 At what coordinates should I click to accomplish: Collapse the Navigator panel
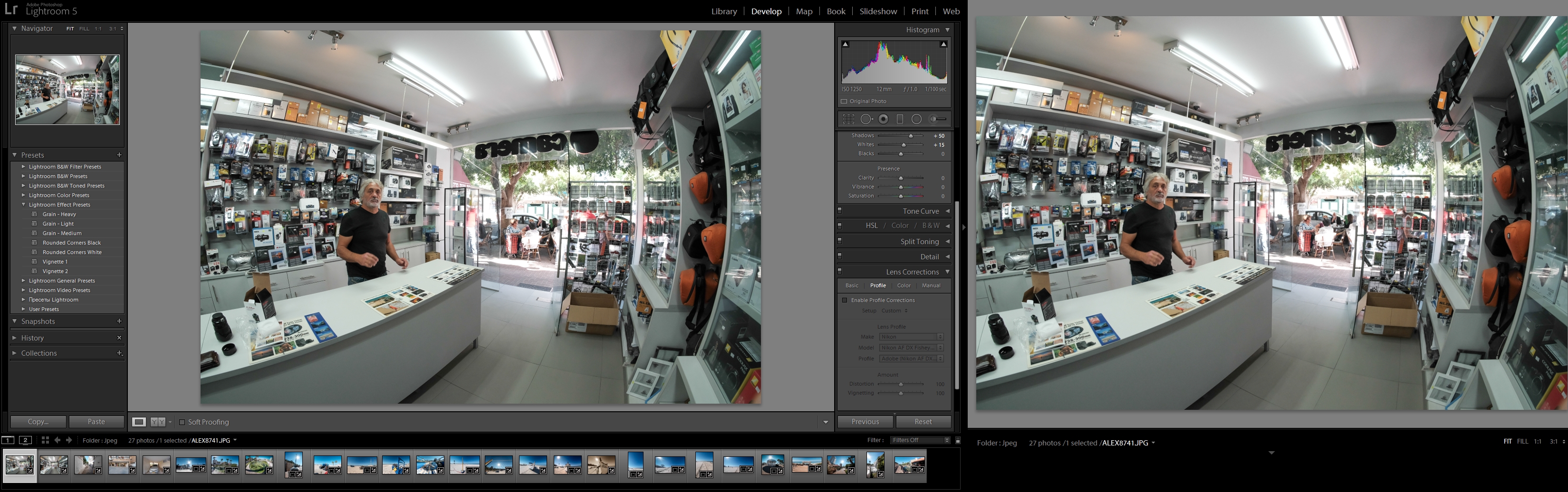[15, 28]
